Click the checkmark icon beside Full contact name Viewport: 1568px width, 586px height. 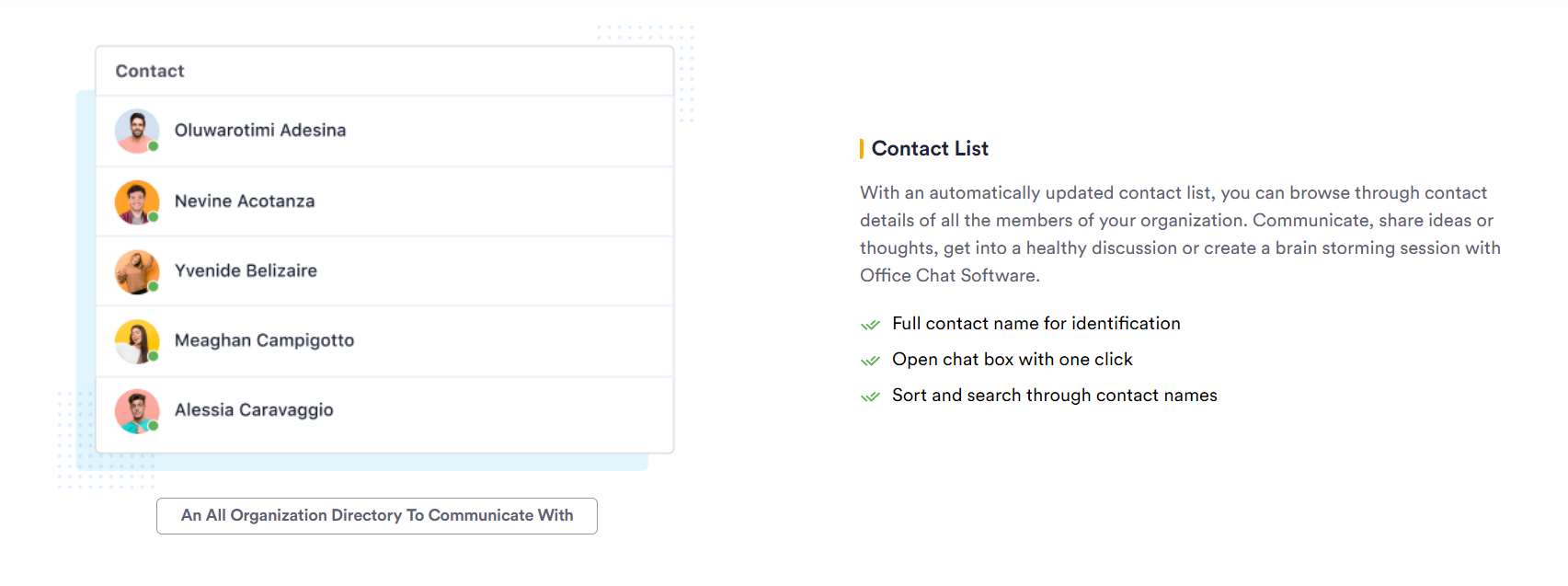pyautogui.click(x=870, y=325)
